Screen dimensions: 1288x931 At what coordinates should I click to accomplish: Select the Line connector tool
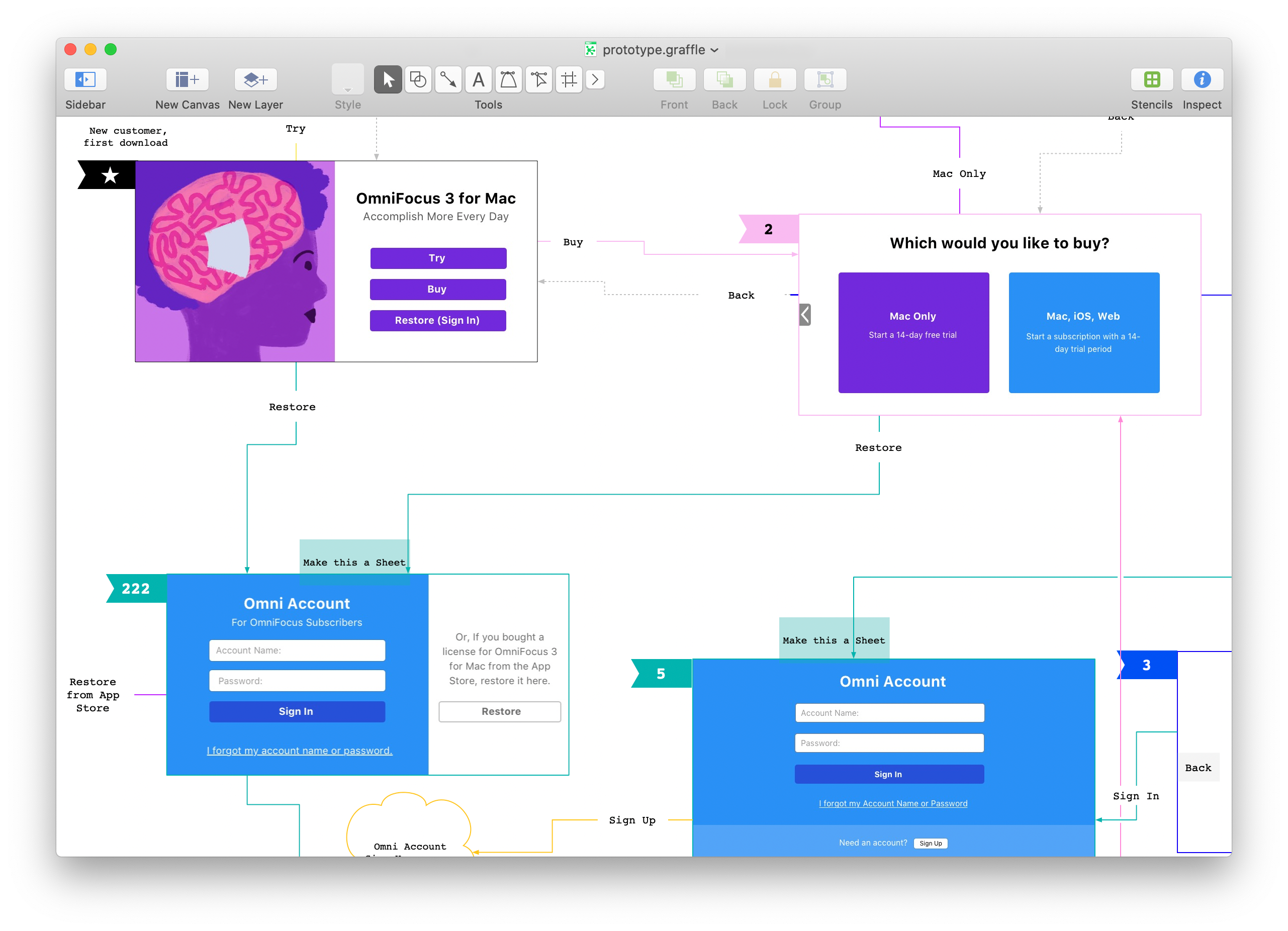tap(448, 79)
